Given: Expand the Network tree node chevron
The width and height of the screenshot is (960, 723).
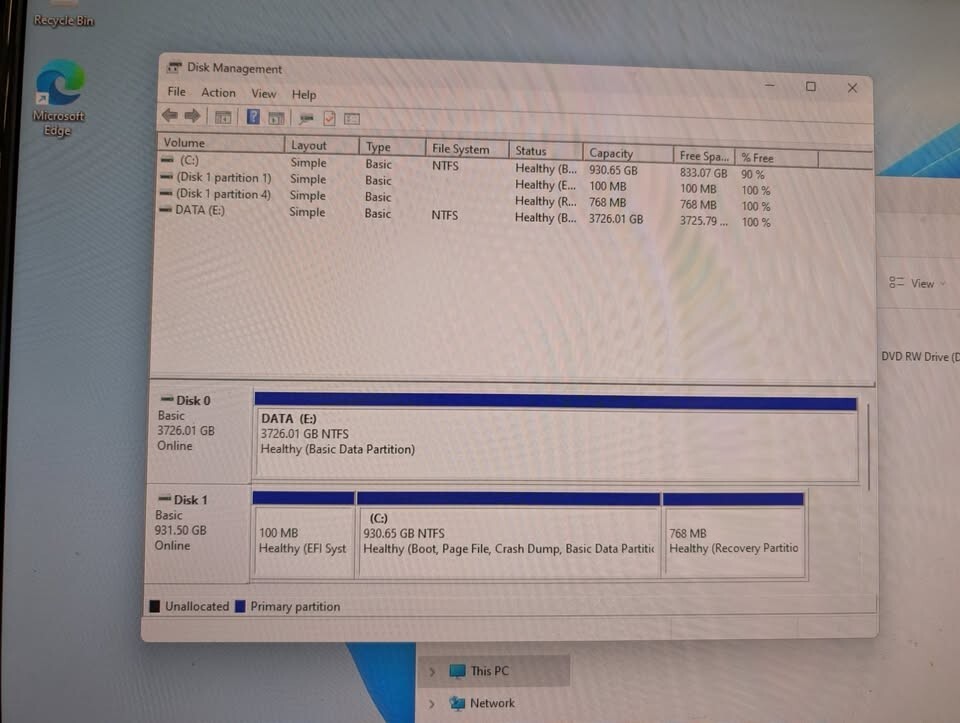Looking at the screenshot, I should tap(432, 704).
